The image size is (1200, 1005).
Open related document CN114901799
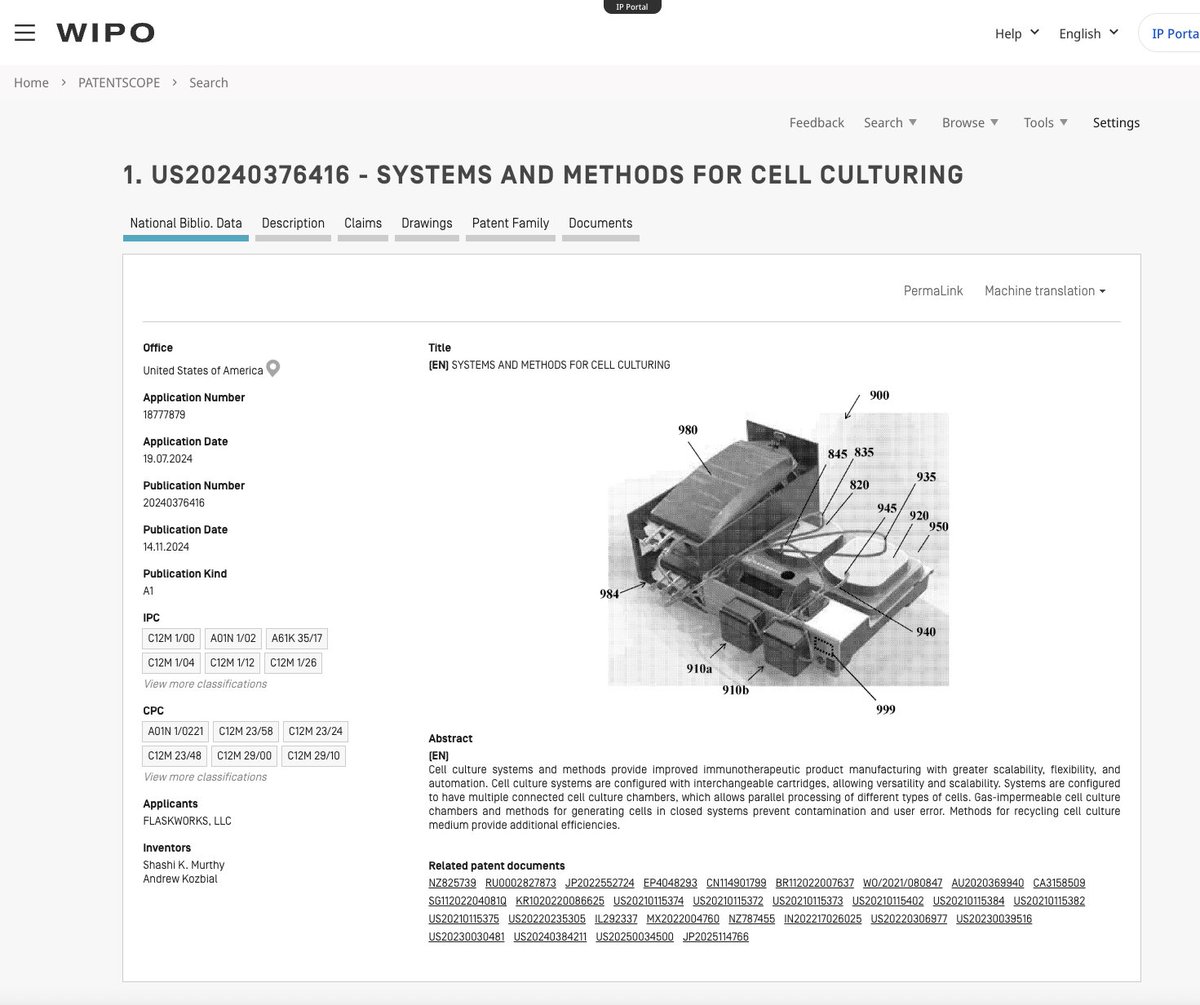[x=736, y=883]
